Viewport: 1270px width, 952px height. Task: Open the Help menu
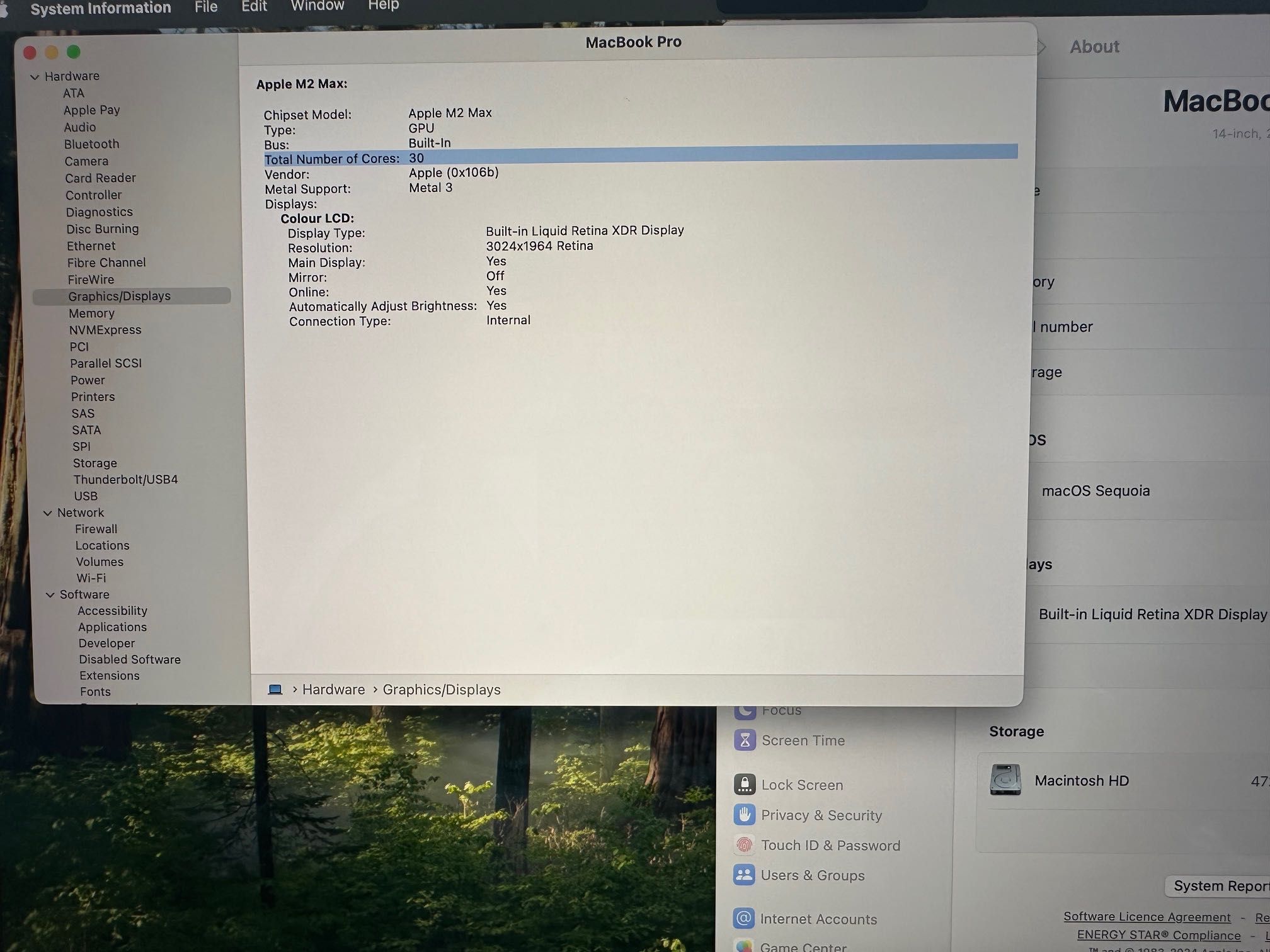coord(384,6)
